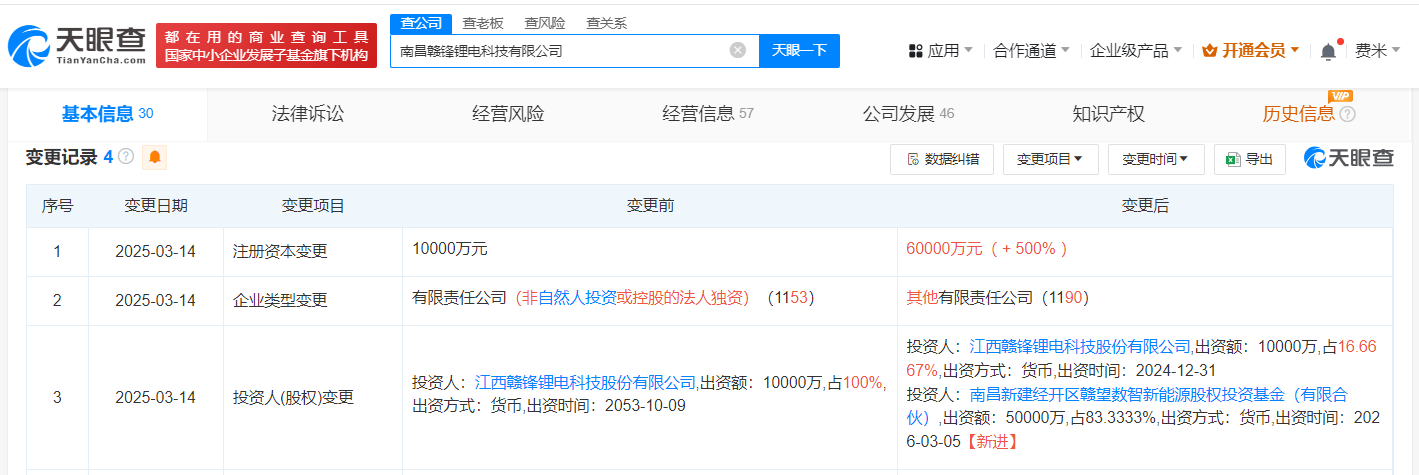Switch to the 查关系 search tab

pyautogui.click(x=607, y=24)
